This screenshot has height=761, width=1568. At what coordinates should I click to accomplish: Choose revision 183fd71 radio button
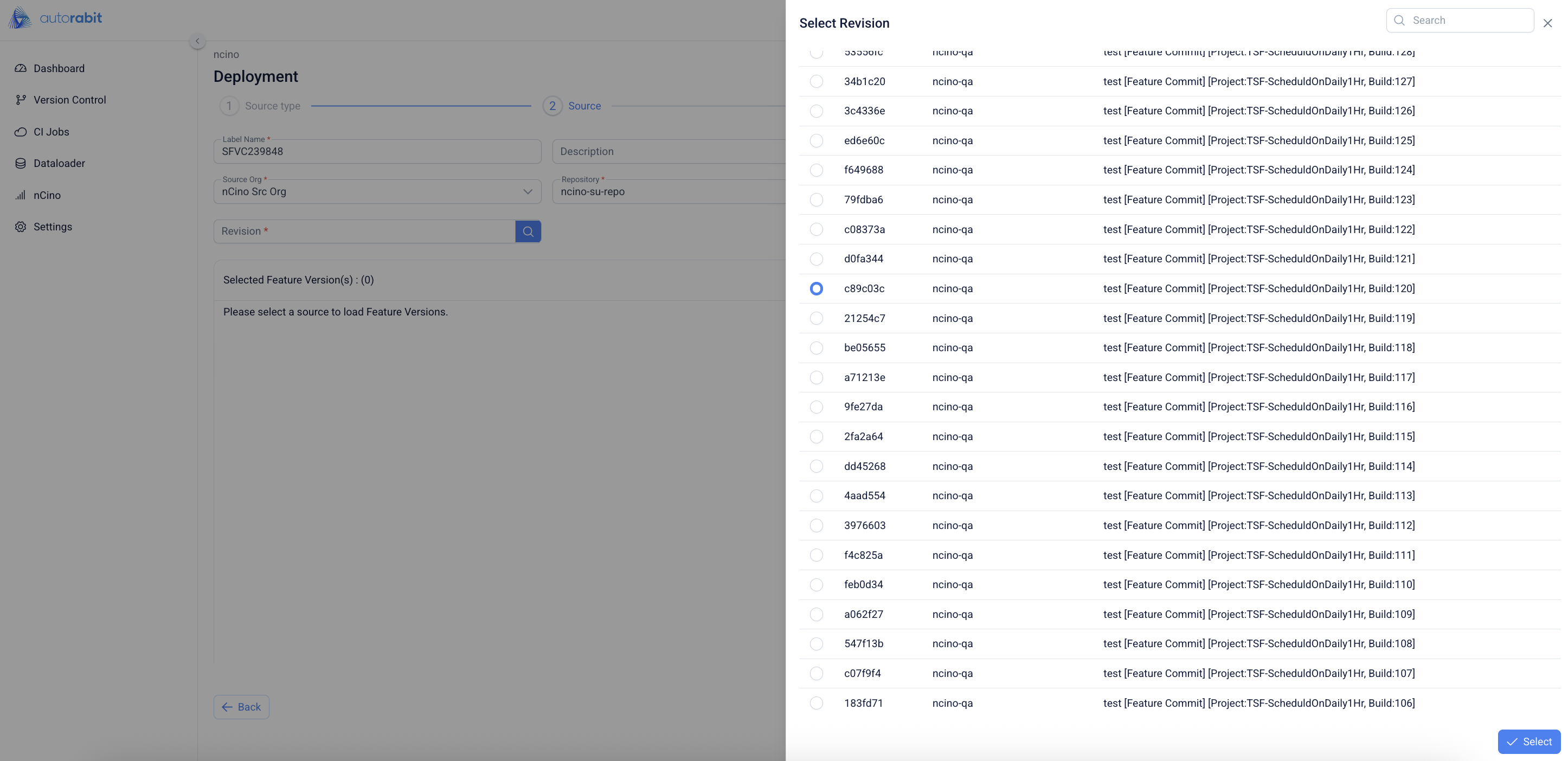(x=817, y=703)
